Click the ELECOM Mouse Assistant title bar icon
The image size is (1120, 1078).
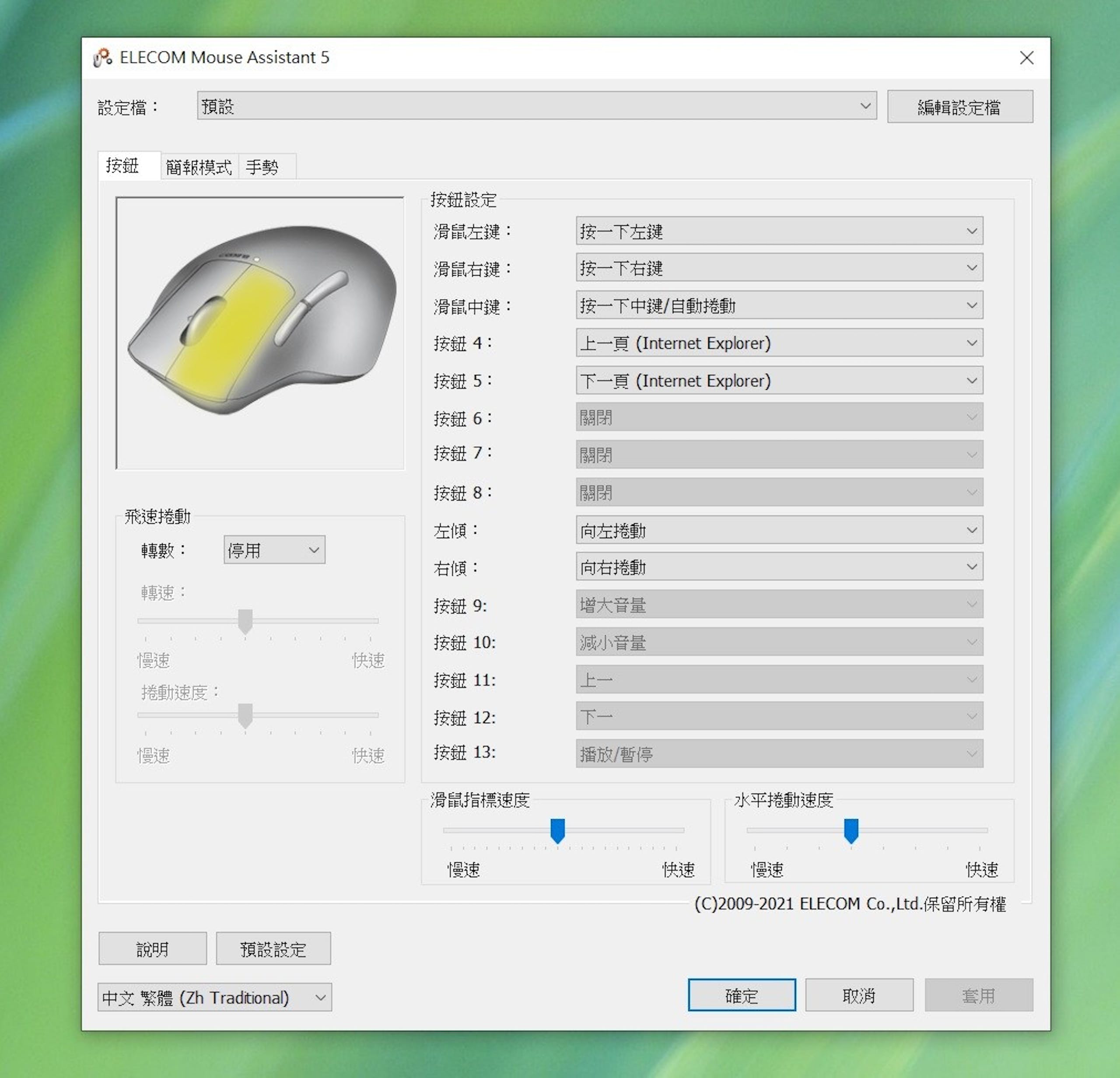102,58
